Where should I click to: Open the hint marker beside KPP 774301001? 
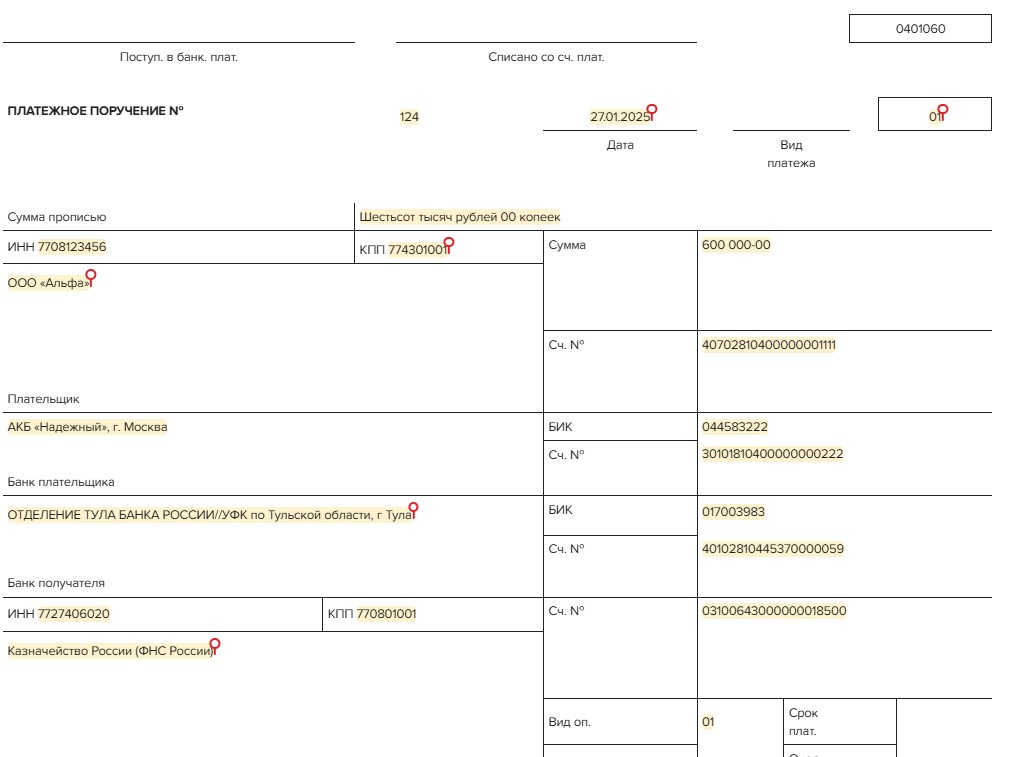pyautogui.click(x=449, y=242)
